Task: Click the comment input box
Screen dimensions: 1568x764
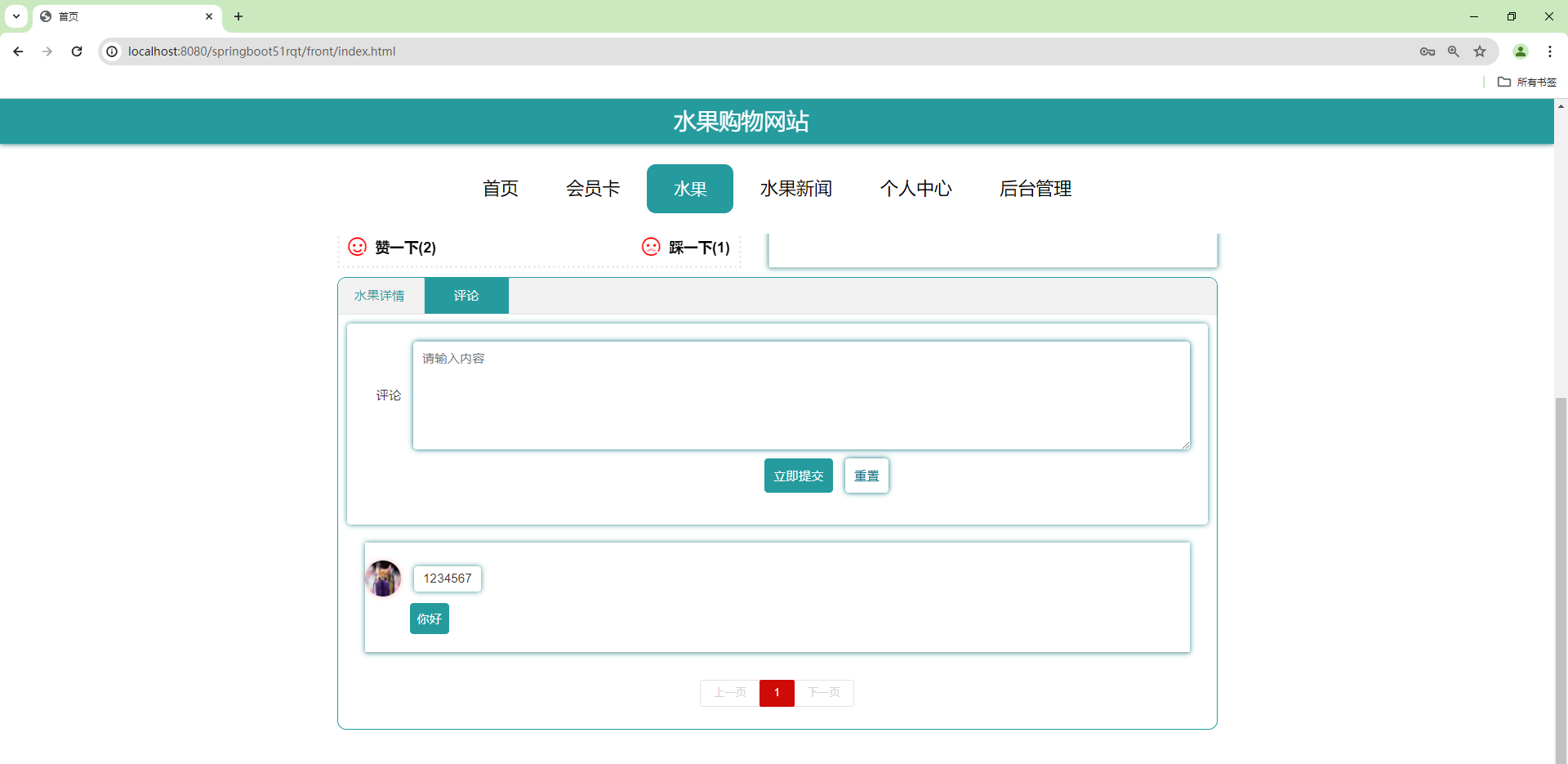Action: point(801,395)
